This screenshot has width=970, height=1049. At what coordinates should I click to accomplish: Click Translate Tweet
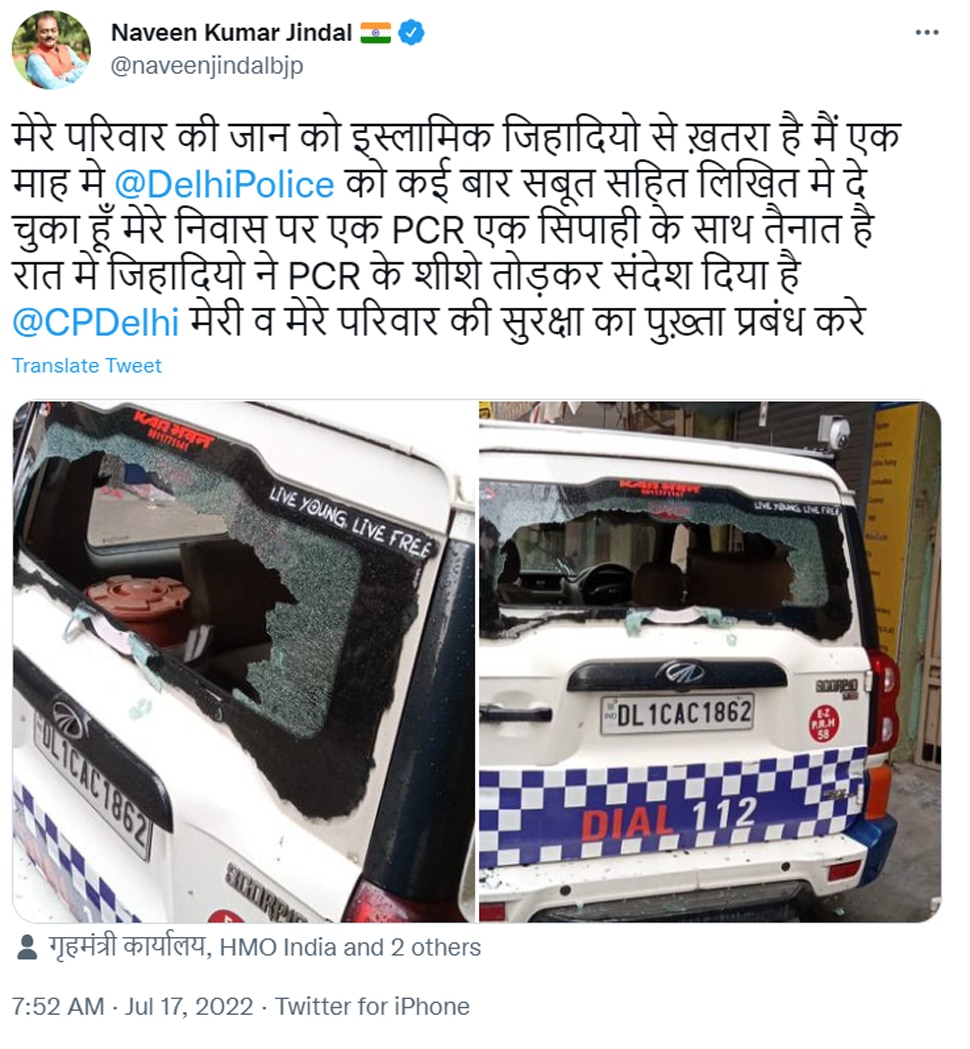[x=87, y=366]
